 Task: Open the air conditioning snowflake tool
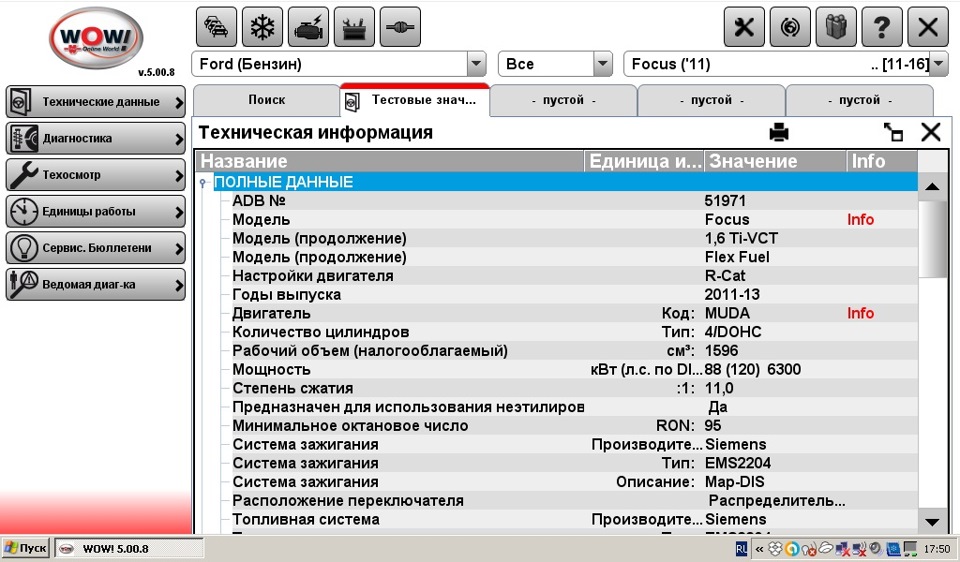coord(262,27)
